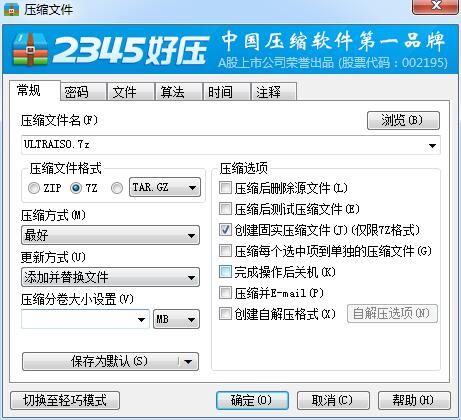
Task: Enable 压缩后删除源文件(L) checkbox
Action: click(225, 188)
